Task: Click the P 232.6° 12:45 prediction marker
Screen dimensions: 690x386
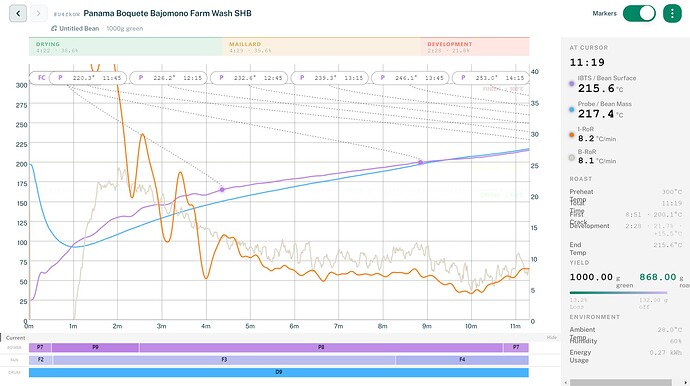Action: (249, 78)
